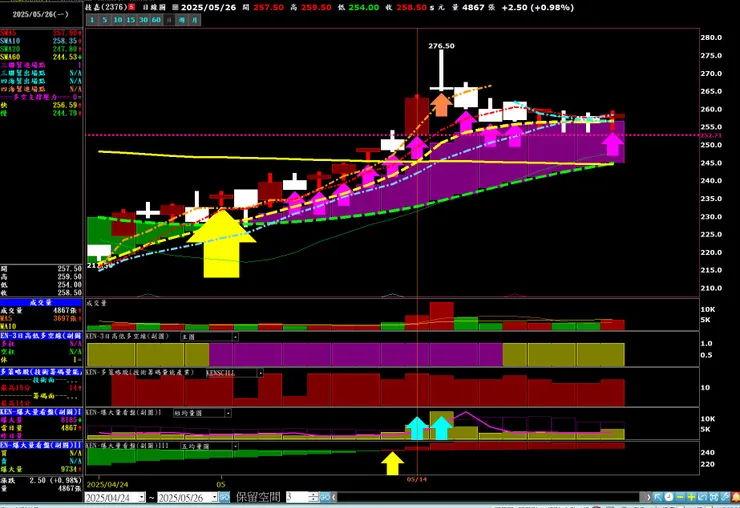Open the 五均量圖 dropdown in KEN-爆大量看盤 III panel

(x=235, y=446)
